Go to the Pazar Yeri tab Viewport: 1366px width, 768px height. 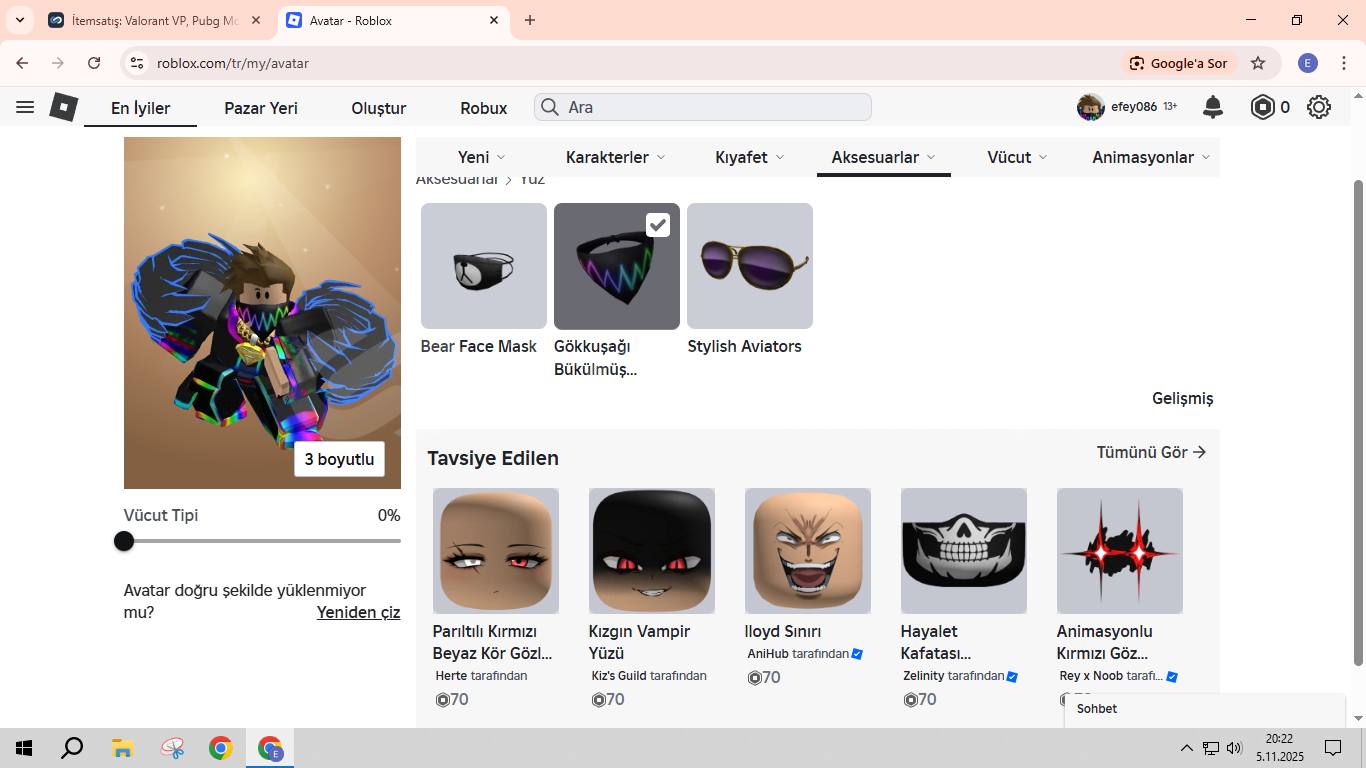pyautogui.click(x=261, y=108)
